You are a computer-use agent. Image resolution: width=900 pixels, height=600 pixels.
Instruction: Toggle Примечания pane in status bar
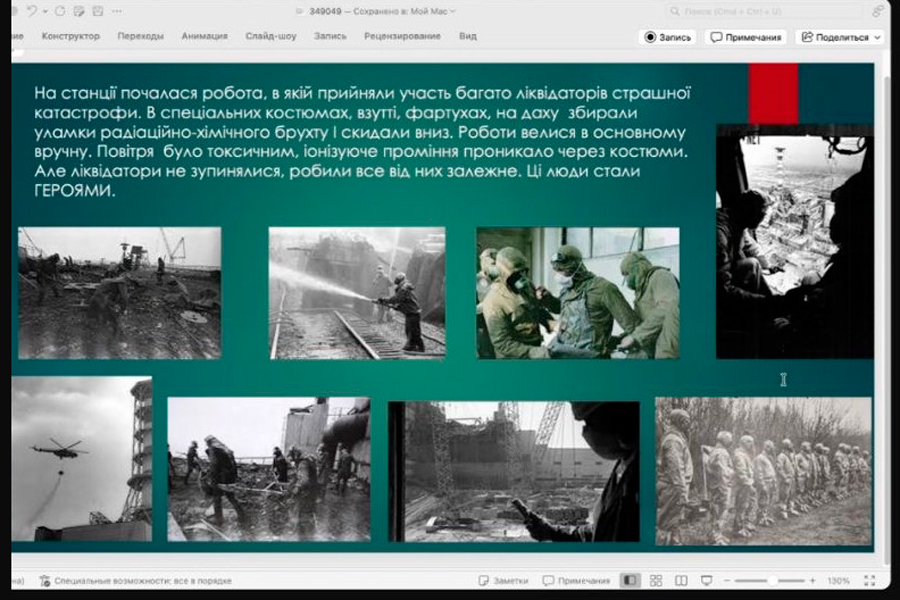(576, 581)
